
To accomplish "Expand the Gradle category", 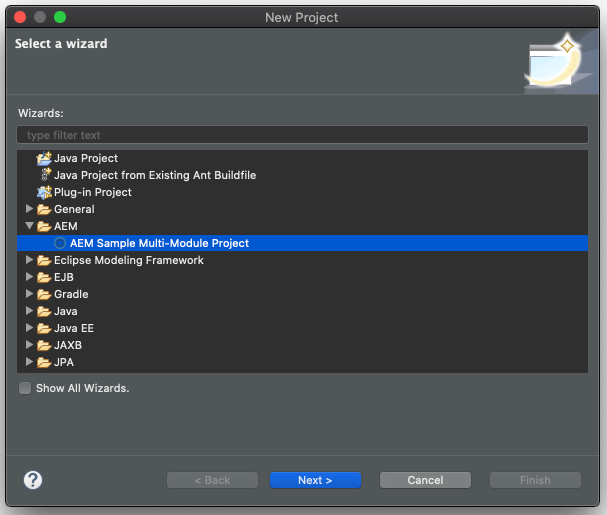I will pos(29,294).
